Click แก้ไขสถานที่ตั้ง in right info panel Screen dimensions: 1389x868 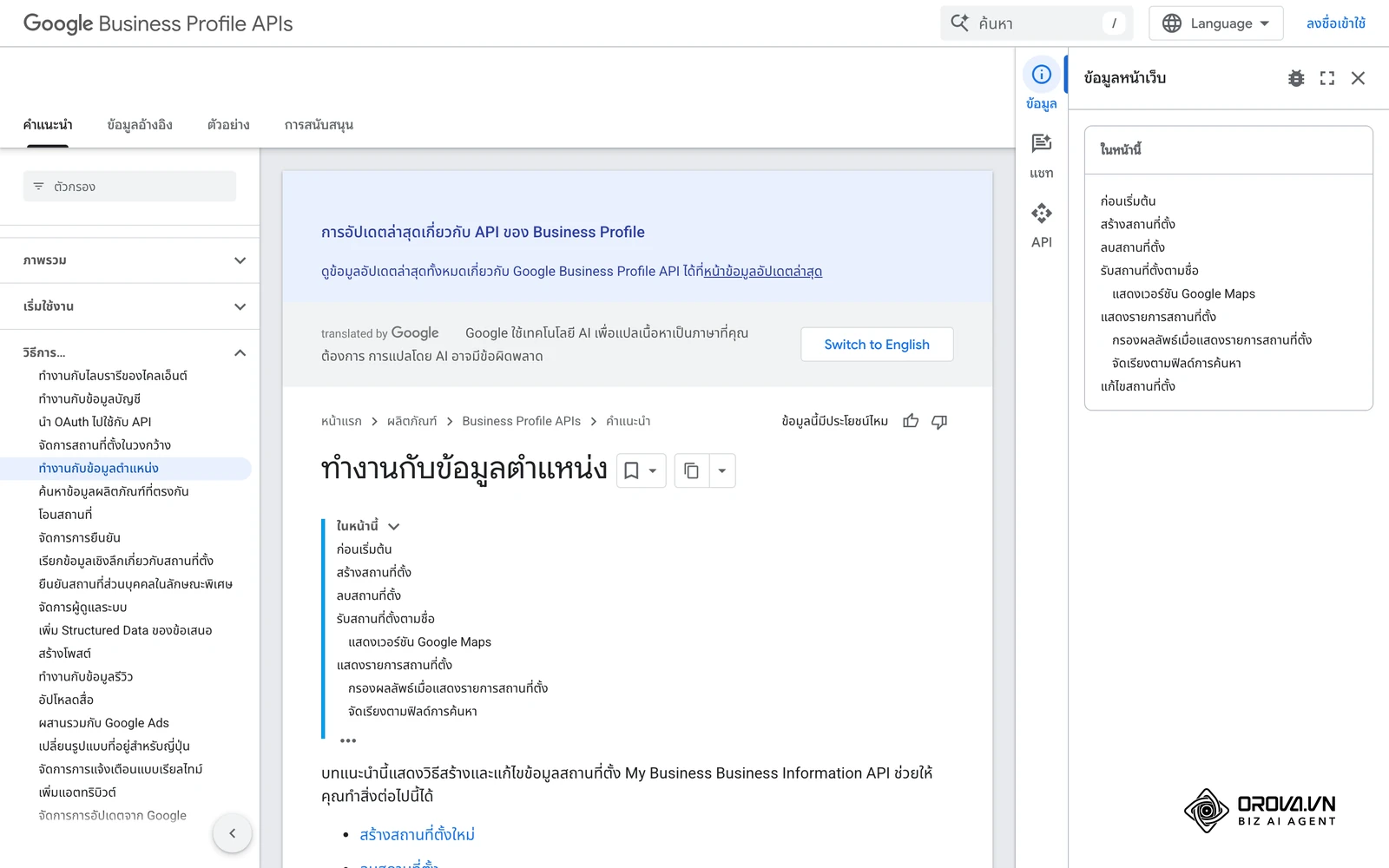pos(1137,386)
